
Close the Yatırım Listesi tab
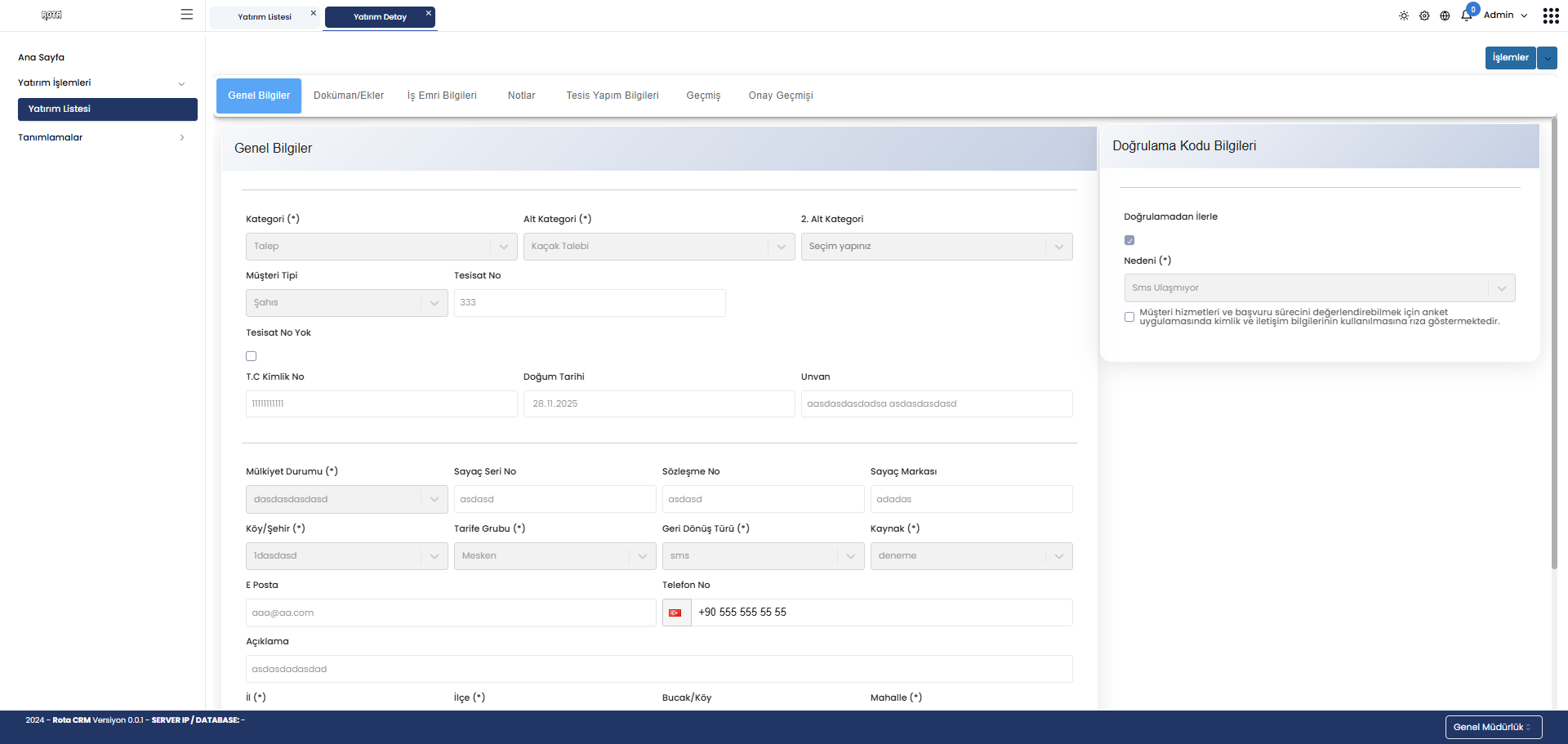click(314, 13)
